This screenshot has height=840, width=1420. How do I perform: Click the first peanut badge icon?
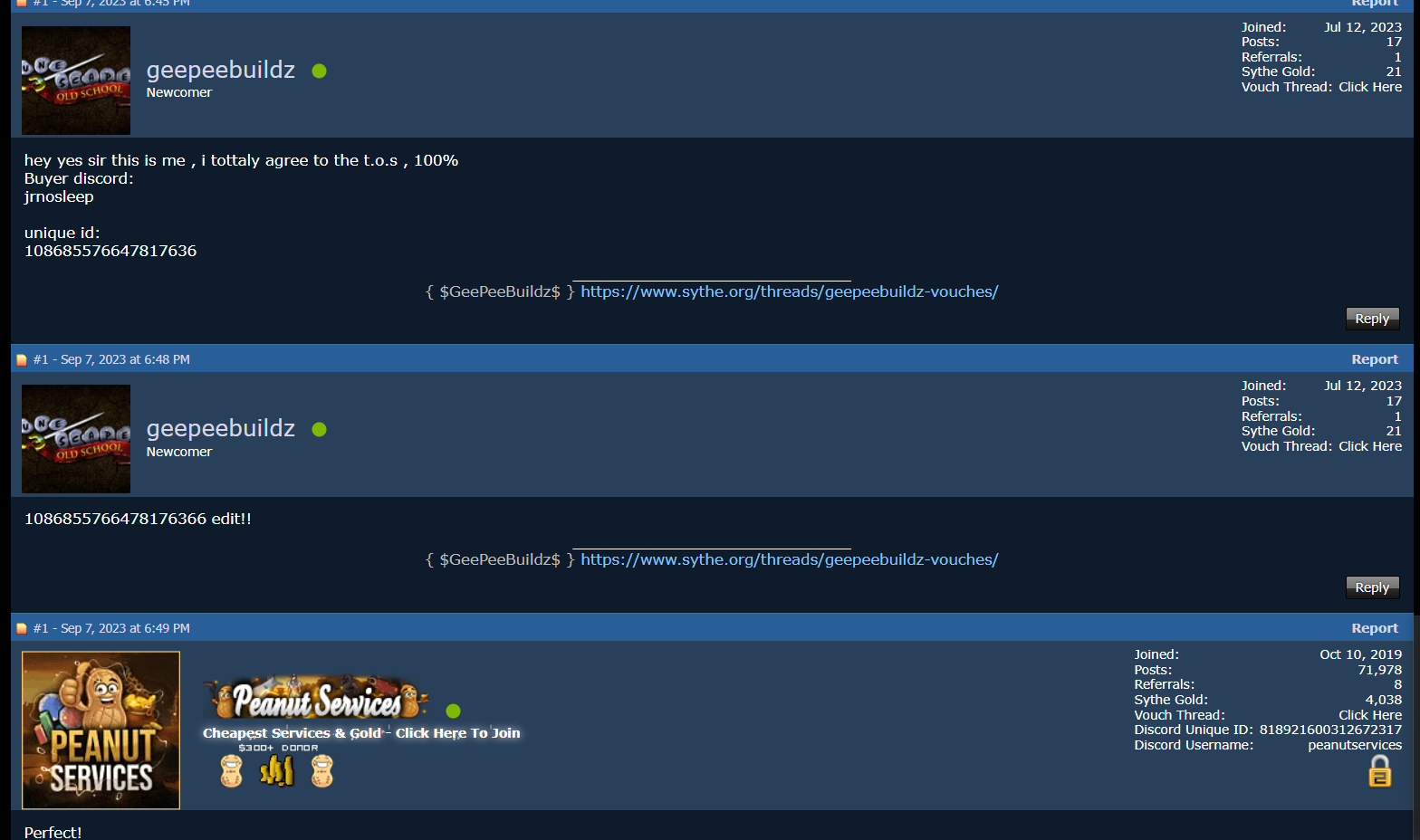[x=232, y=771]
